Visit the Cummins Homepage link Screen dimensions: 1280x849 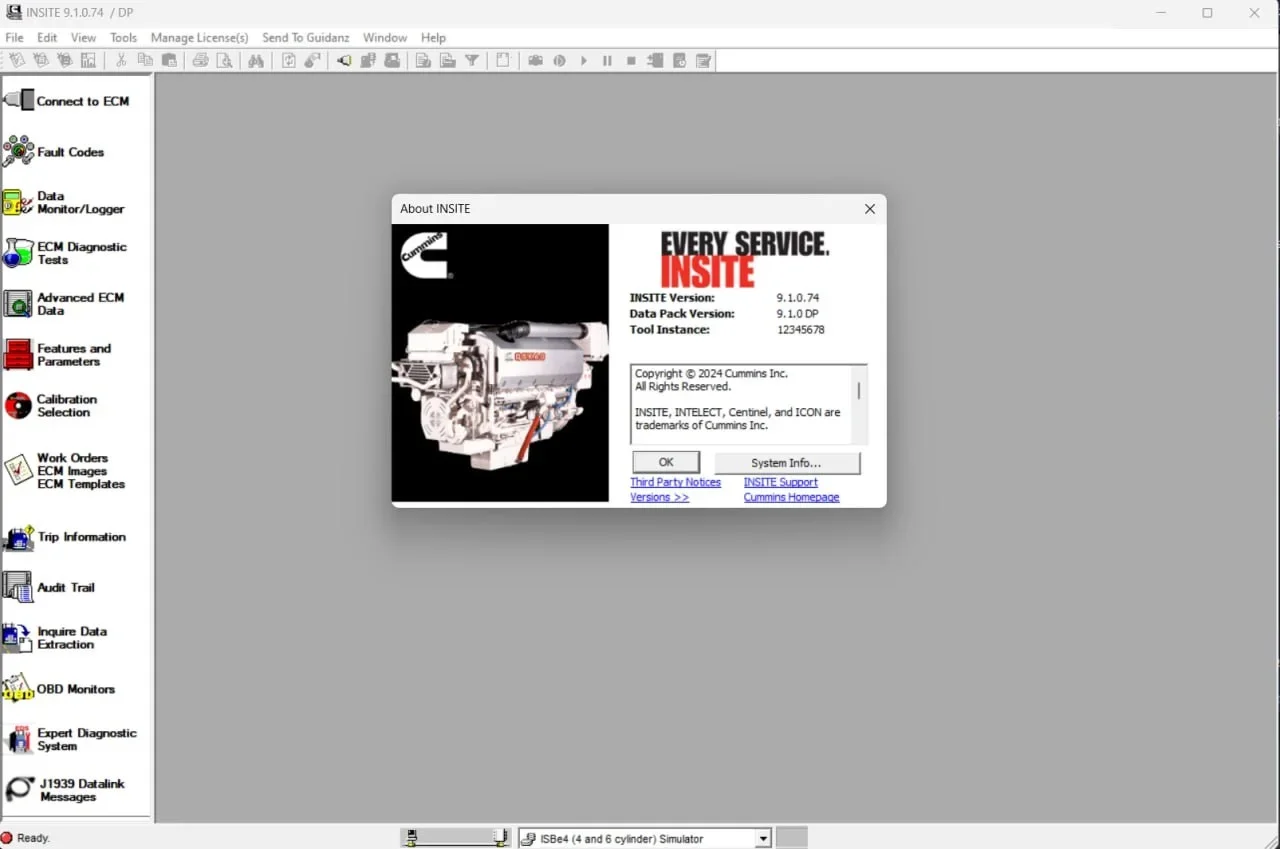(x=791, y=497)
